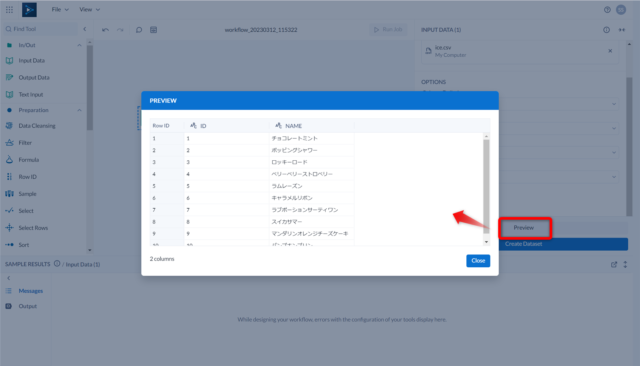Switch to the Output tab
The height and width of the screenshot is (366, 640).
tap(27, 306)
